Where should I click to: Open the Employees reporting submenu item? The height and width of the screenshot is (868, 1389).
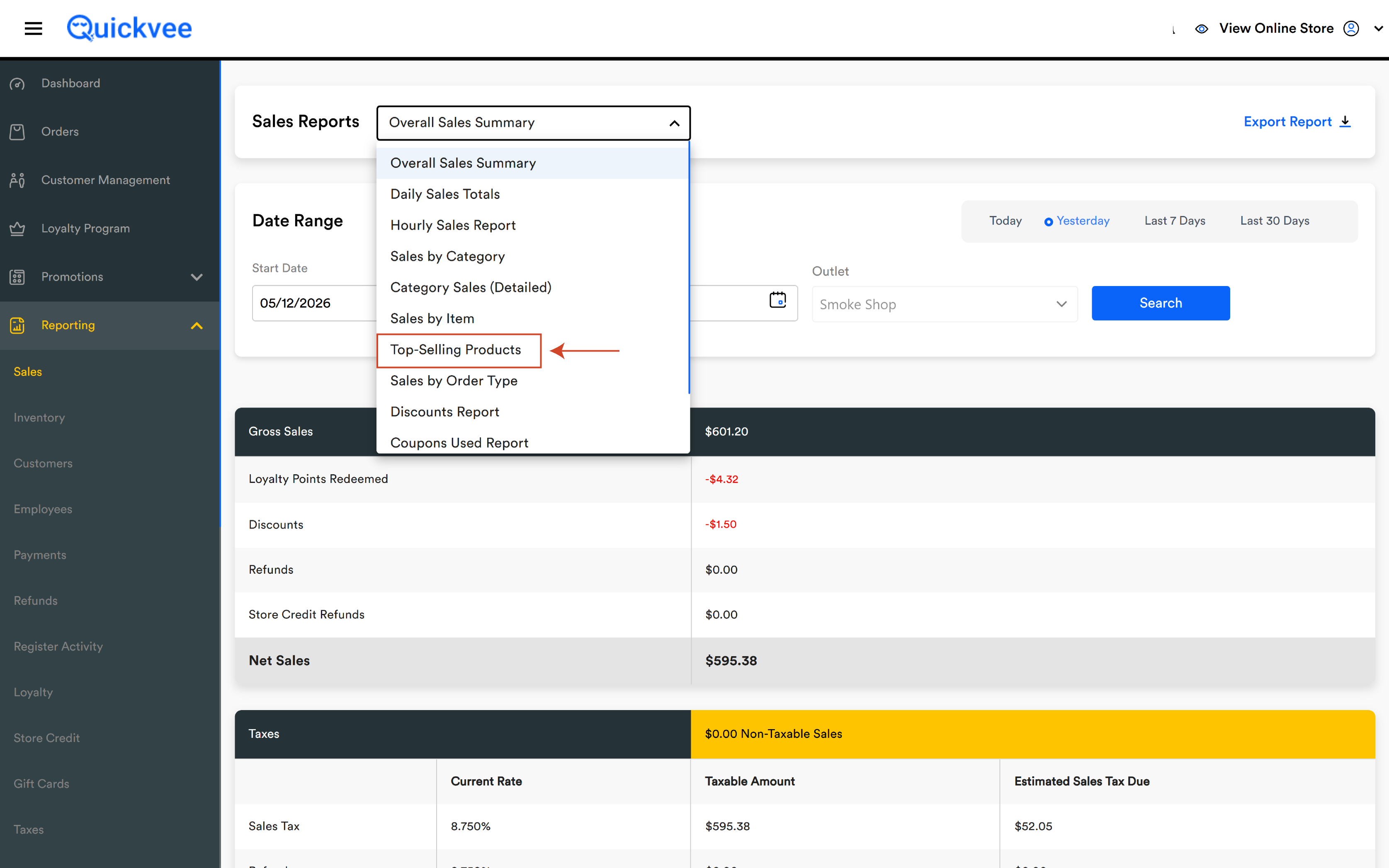[x=43, y=509]
